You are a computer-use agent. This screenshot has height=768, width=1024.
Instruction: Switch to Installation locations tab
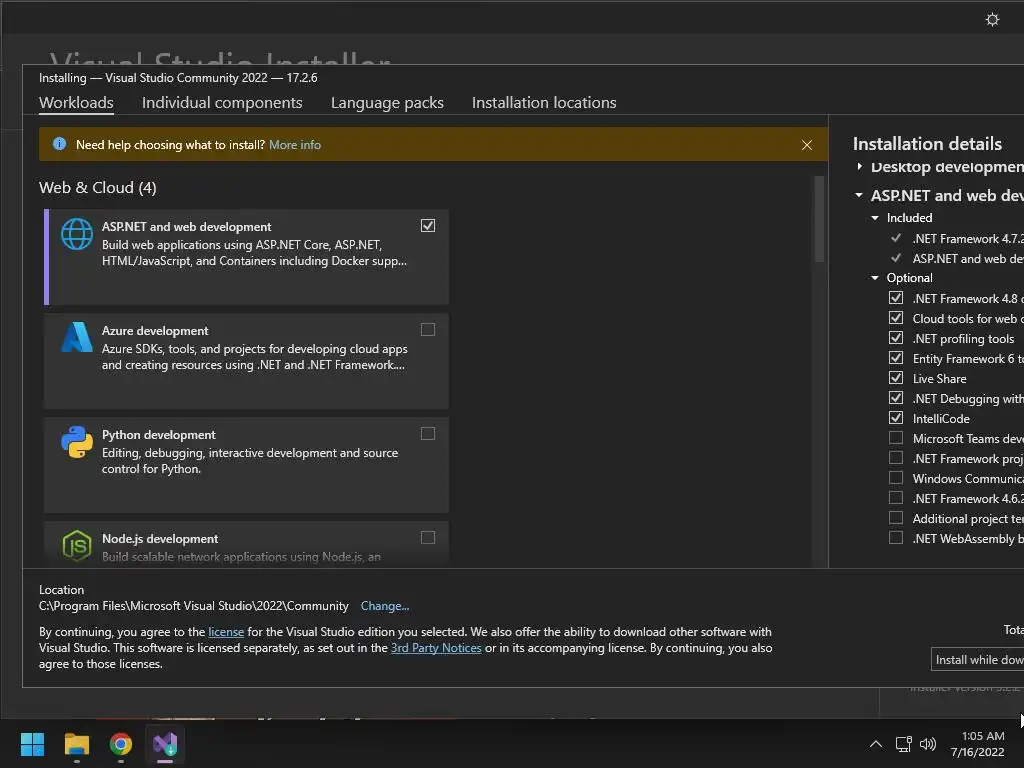pos(544,103)
